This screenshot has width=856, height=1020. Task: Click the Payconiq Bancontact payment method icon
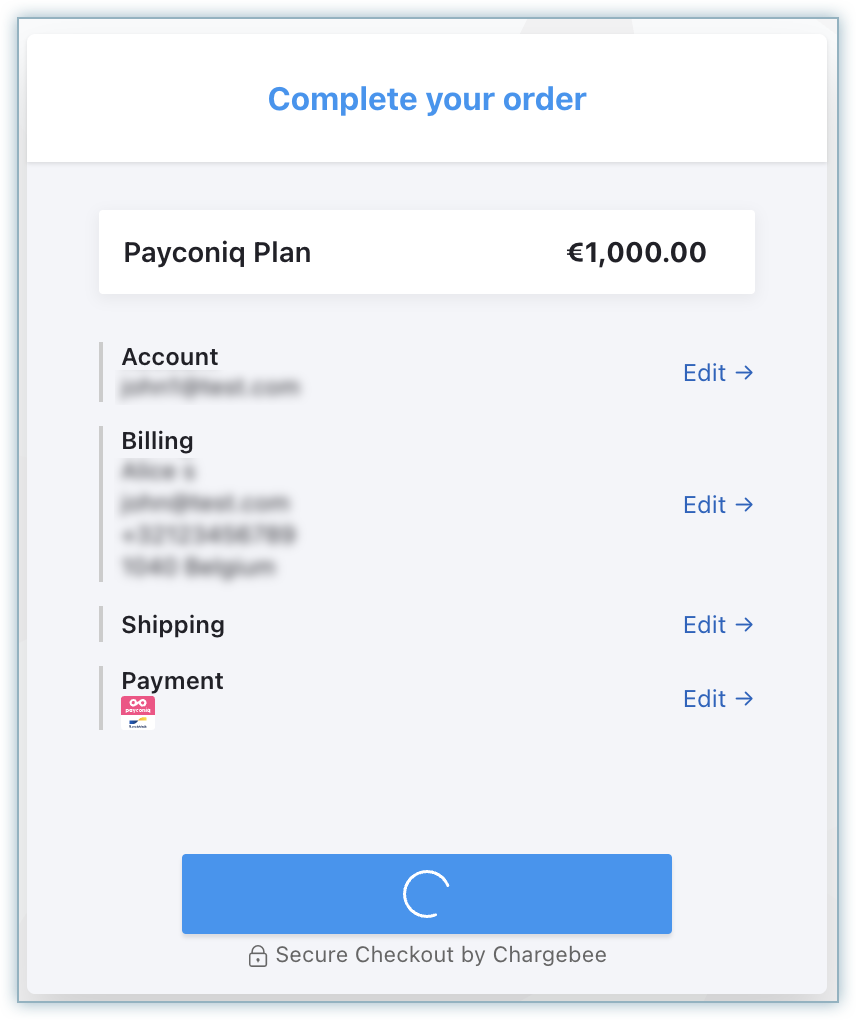coord(138,713)
